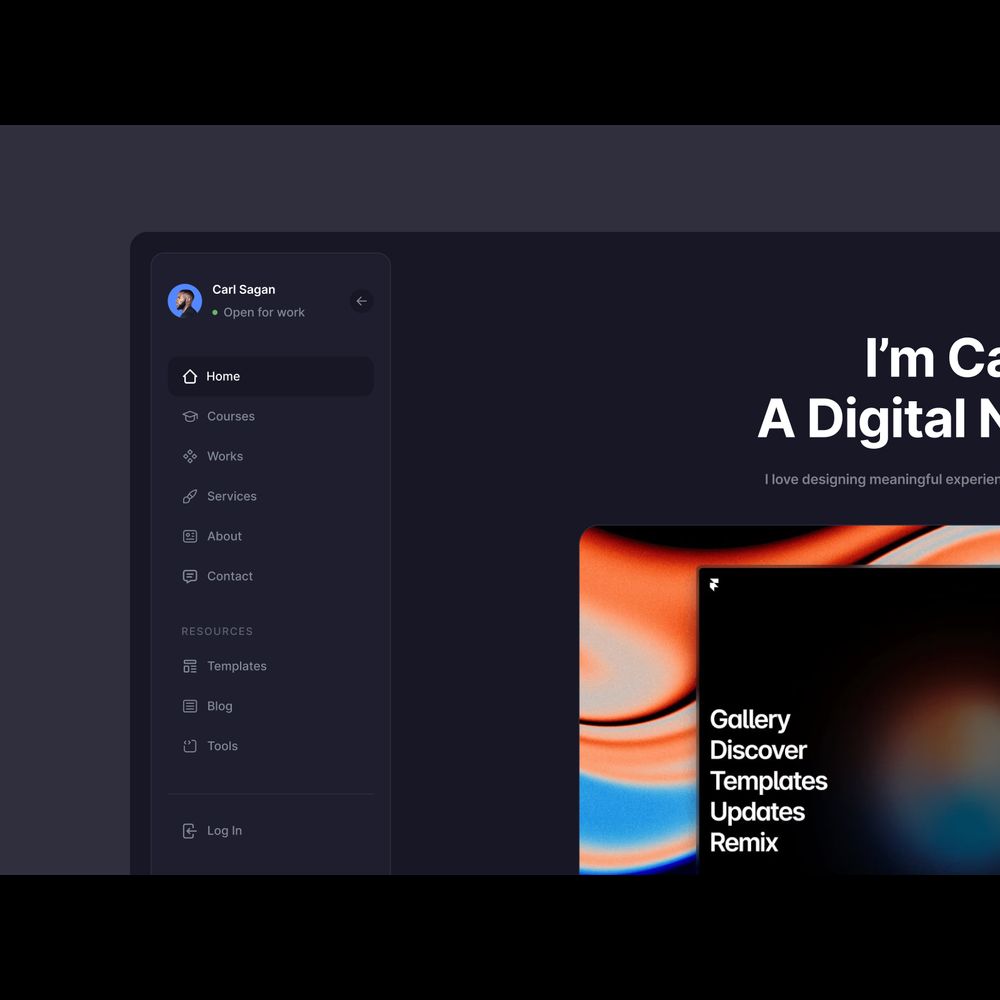Click the ID card icon beside About

[190, 536]
